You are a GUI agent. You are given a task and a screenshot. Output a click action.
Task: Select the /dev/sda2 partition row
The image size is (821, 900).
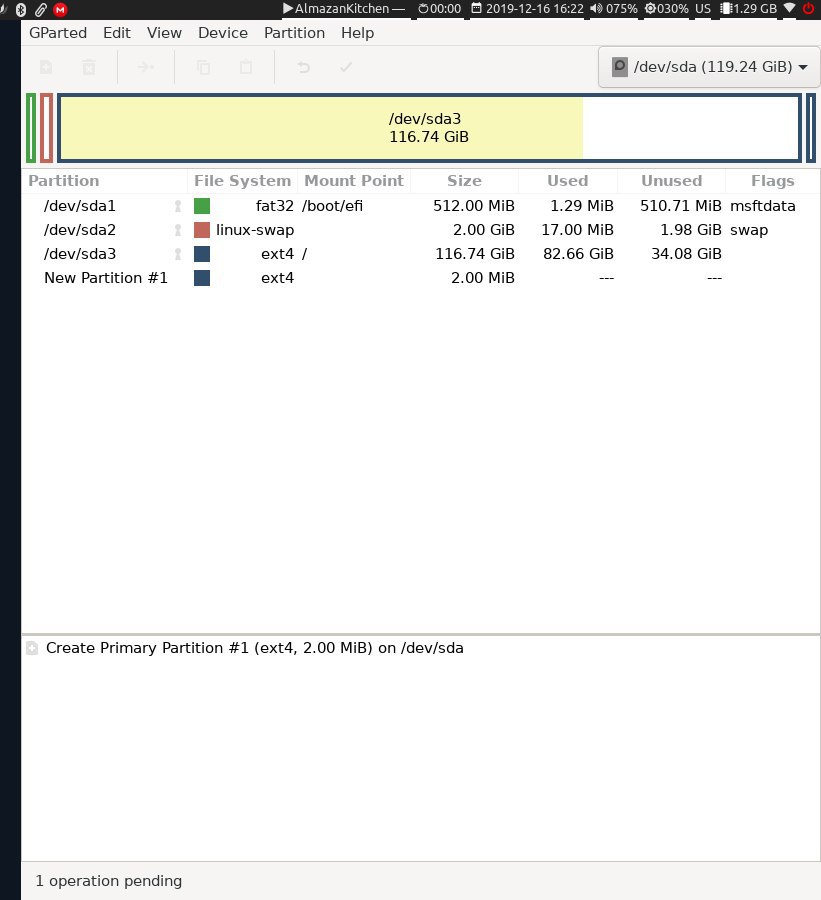pyautogui.click(x=420, y=230)
